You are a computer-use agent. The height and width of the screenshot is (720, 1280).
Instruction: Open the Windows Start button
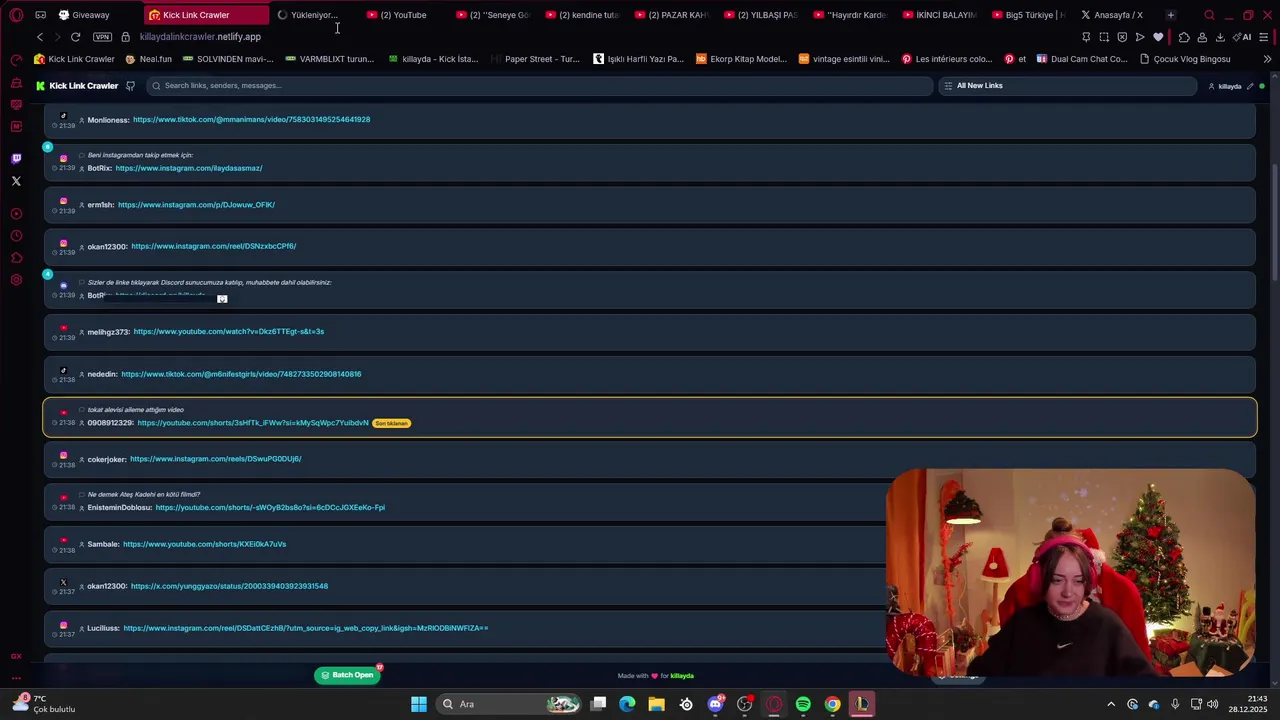tap(419, 704)
